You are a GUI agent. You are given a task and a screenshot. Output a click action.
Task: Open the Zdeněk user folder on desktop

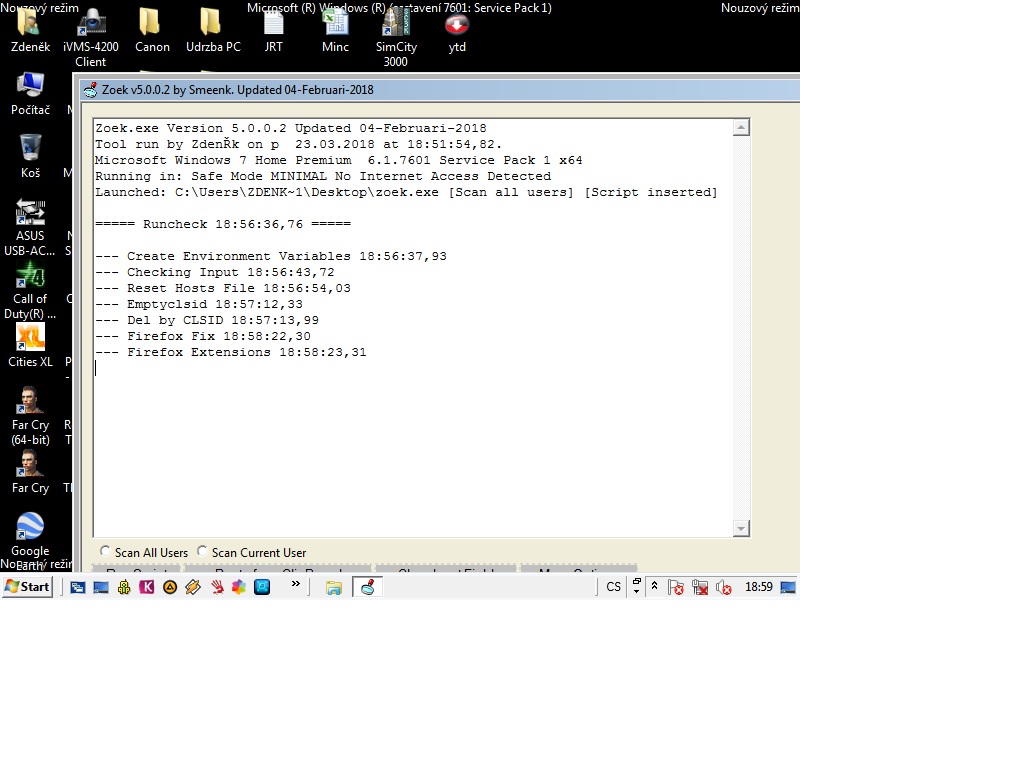click(x=30, y=29)
